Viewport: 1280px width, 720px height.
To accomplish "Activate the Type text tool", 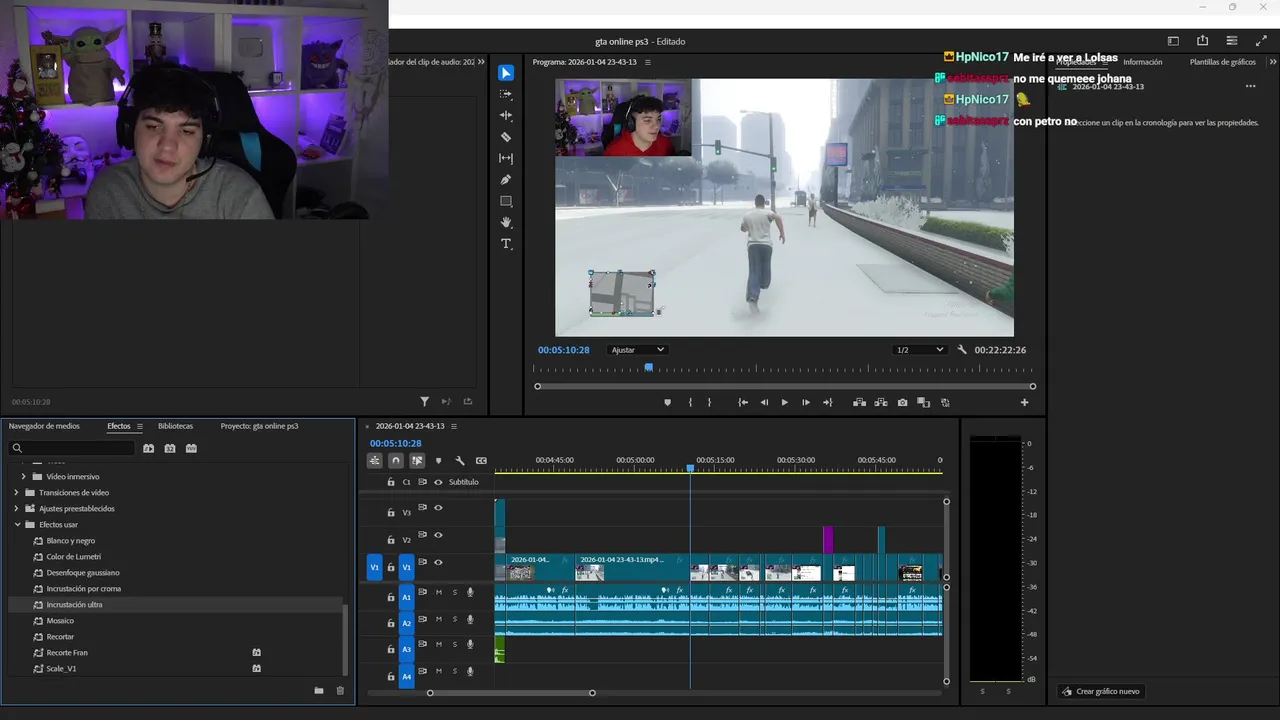I will [x=506, y=244].
